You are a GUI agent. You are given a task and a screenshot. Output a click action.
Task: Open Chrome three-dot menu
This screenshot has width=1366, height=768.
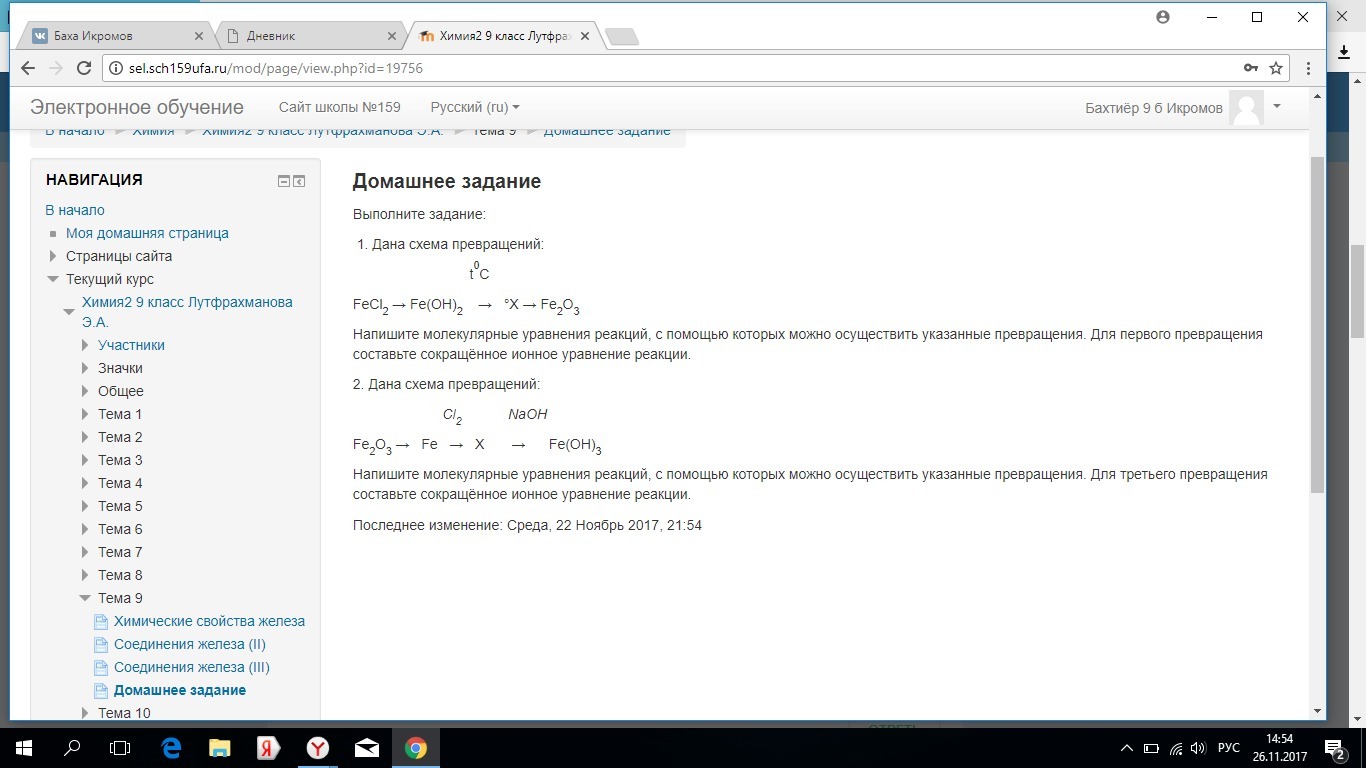(x=1310, y=68)
